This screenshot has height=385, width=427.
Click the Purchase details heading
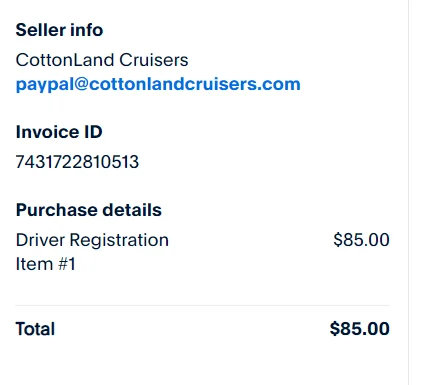point(89,210)
